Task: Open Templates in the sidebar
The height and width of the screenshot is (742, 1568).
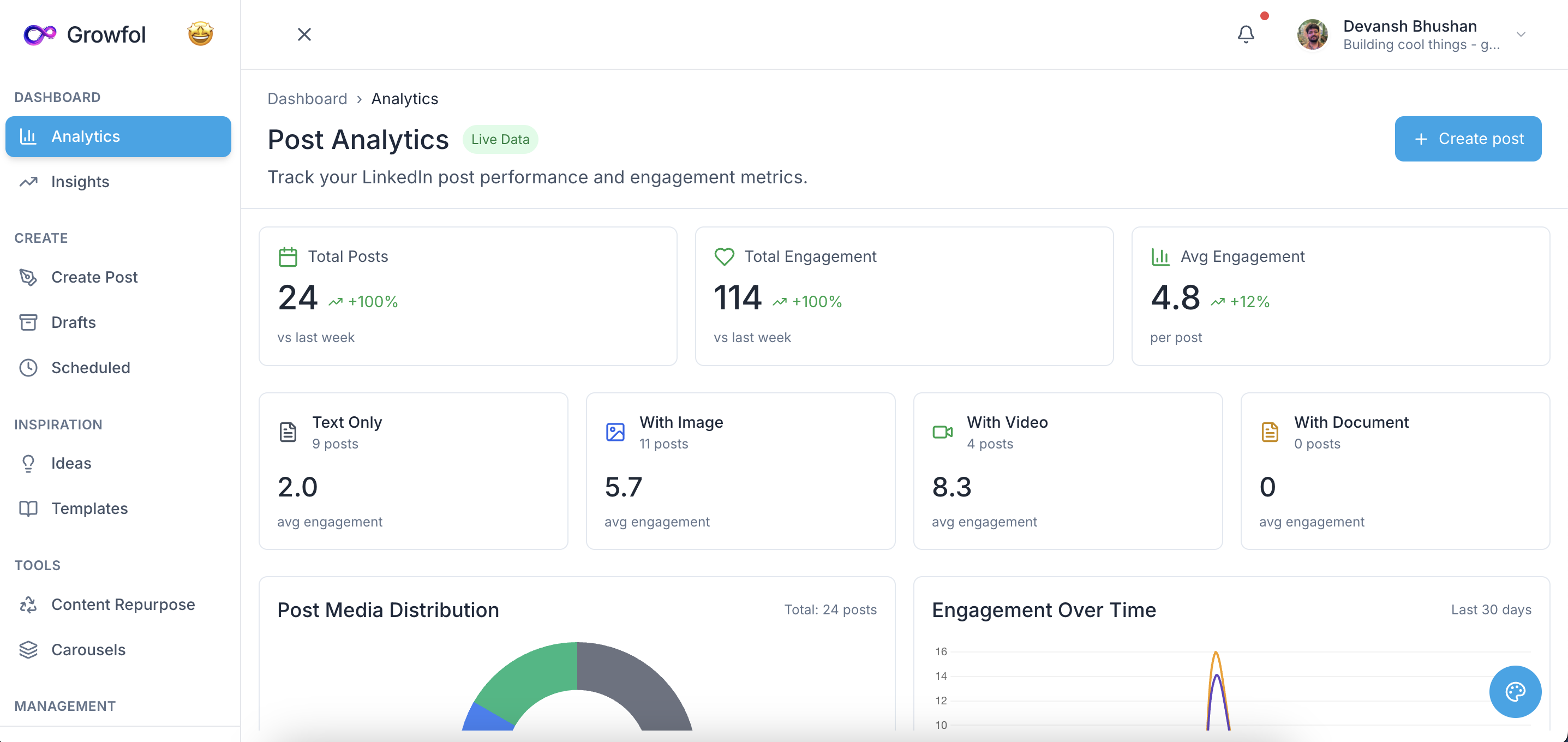Action: click(118, 508)
